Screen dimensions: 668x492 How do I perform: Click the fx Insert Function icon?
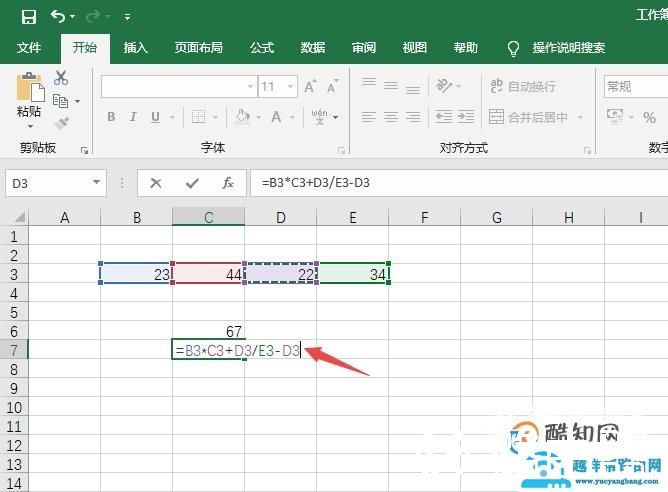tap(228, 183)
